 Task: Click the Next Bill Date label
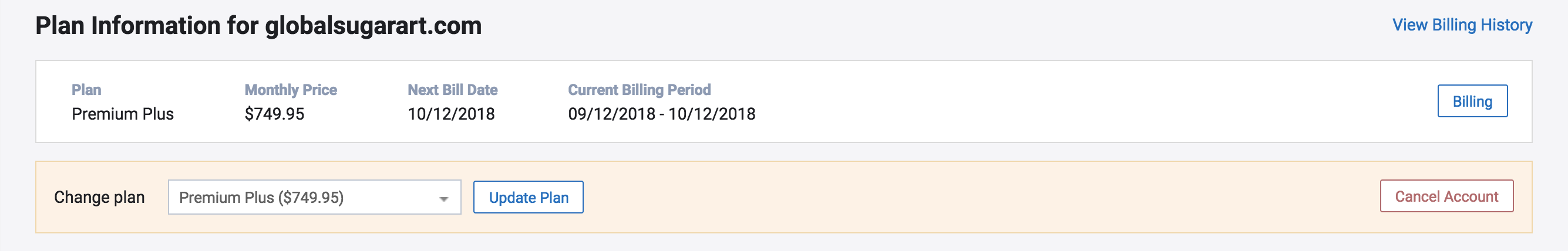coord(452,90)
